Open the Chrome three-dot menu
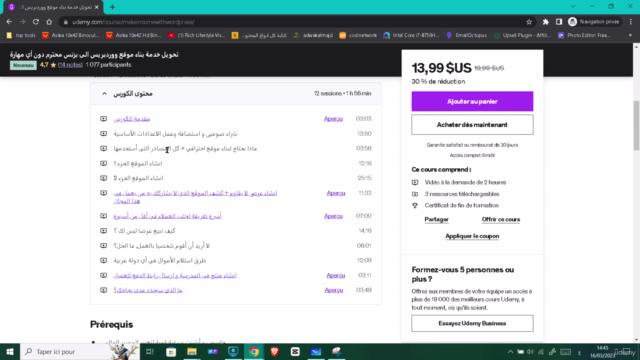 tap(631, 22)
